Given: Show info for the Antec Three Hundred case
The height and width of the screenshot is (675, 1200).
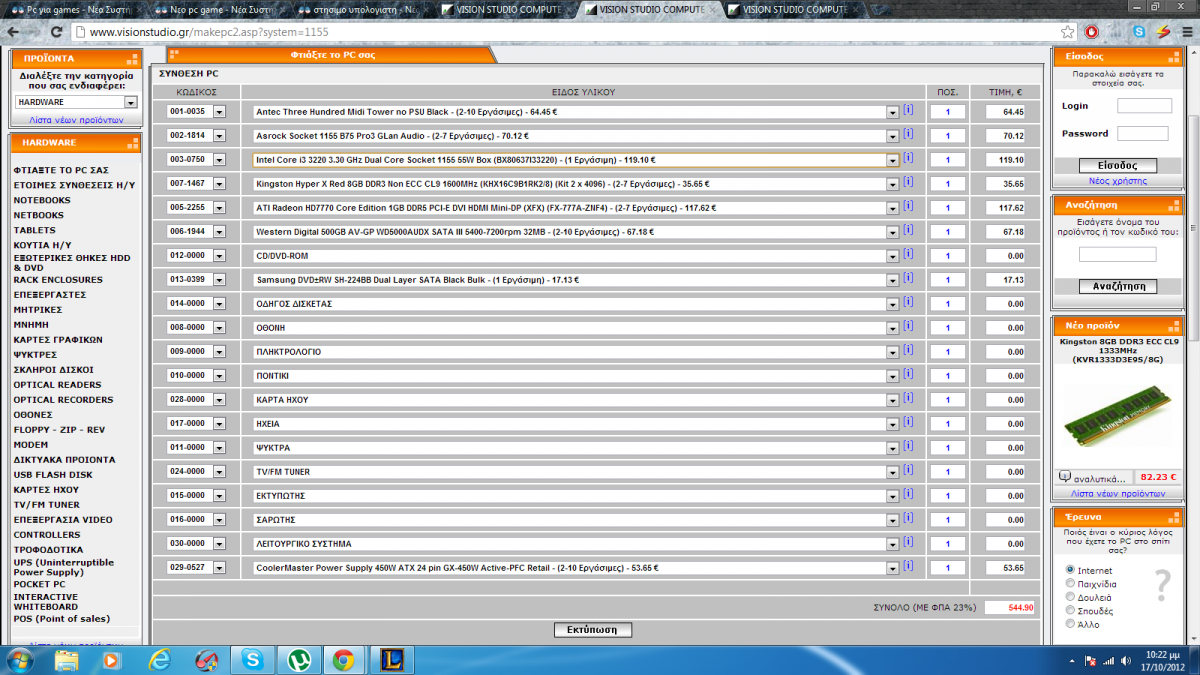Looking at the screenshot, I should click(x=908, y=109).
